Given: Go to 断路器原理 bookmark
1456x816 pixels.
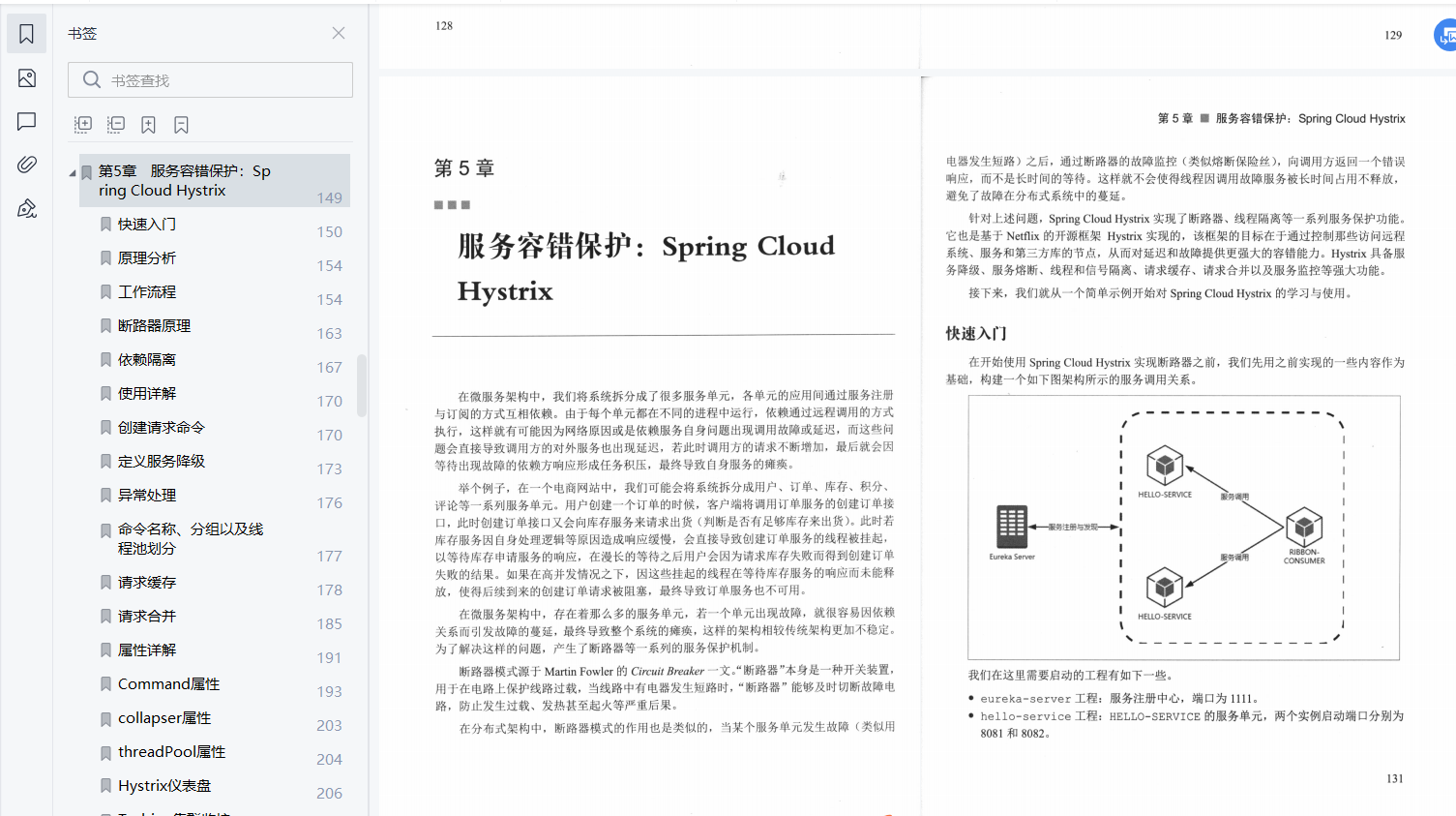Looking at the screenshot, I should [x=155, y=326].
